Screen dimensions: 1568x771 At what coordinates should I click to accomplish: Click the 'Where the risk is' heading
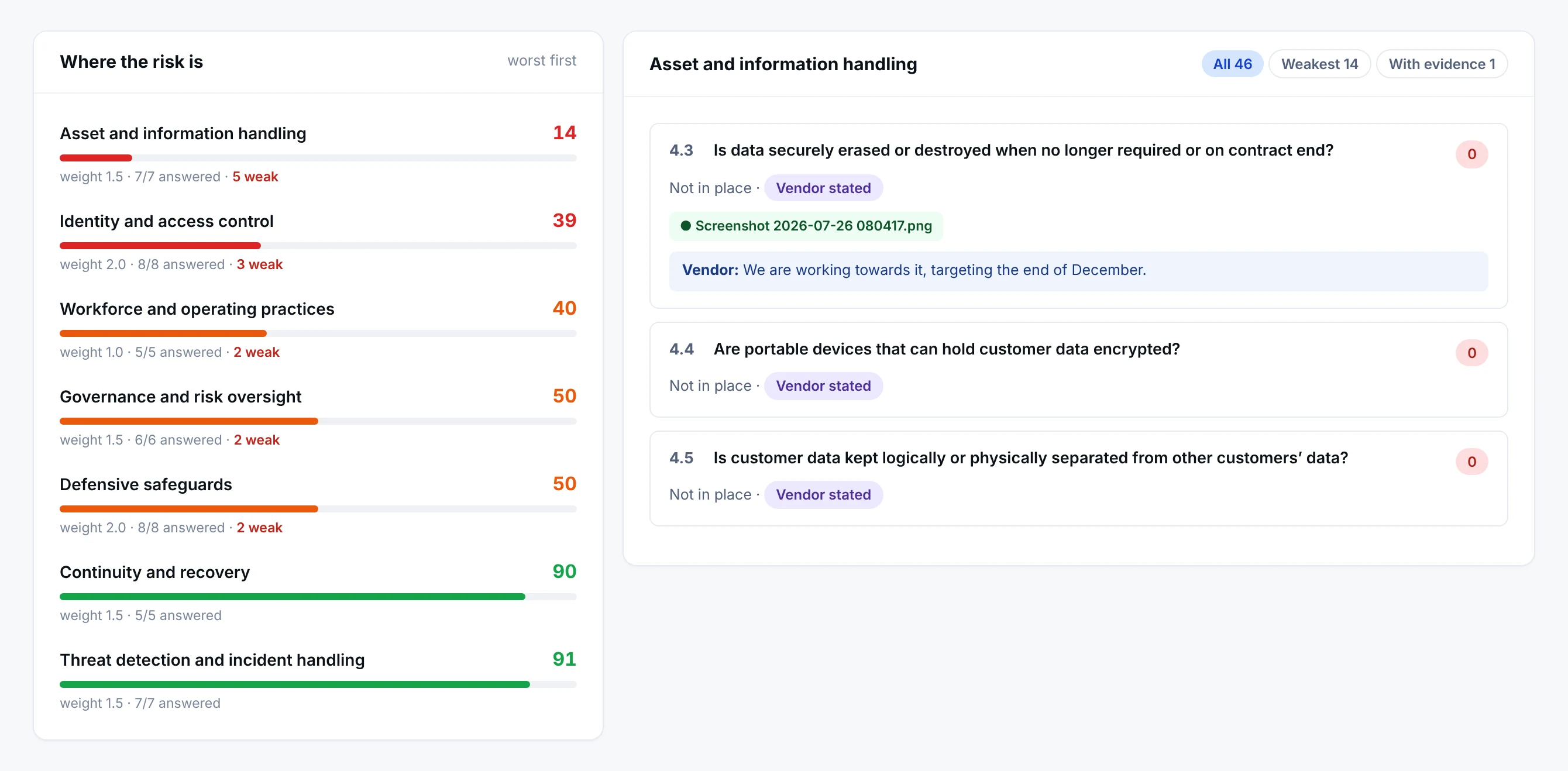132,61
